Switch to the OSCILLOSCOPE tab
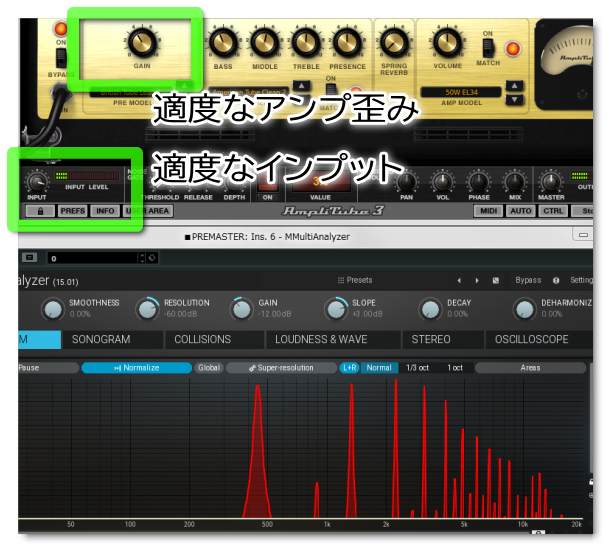The height and width of the screenshot is (551, 610). [539, 340]
